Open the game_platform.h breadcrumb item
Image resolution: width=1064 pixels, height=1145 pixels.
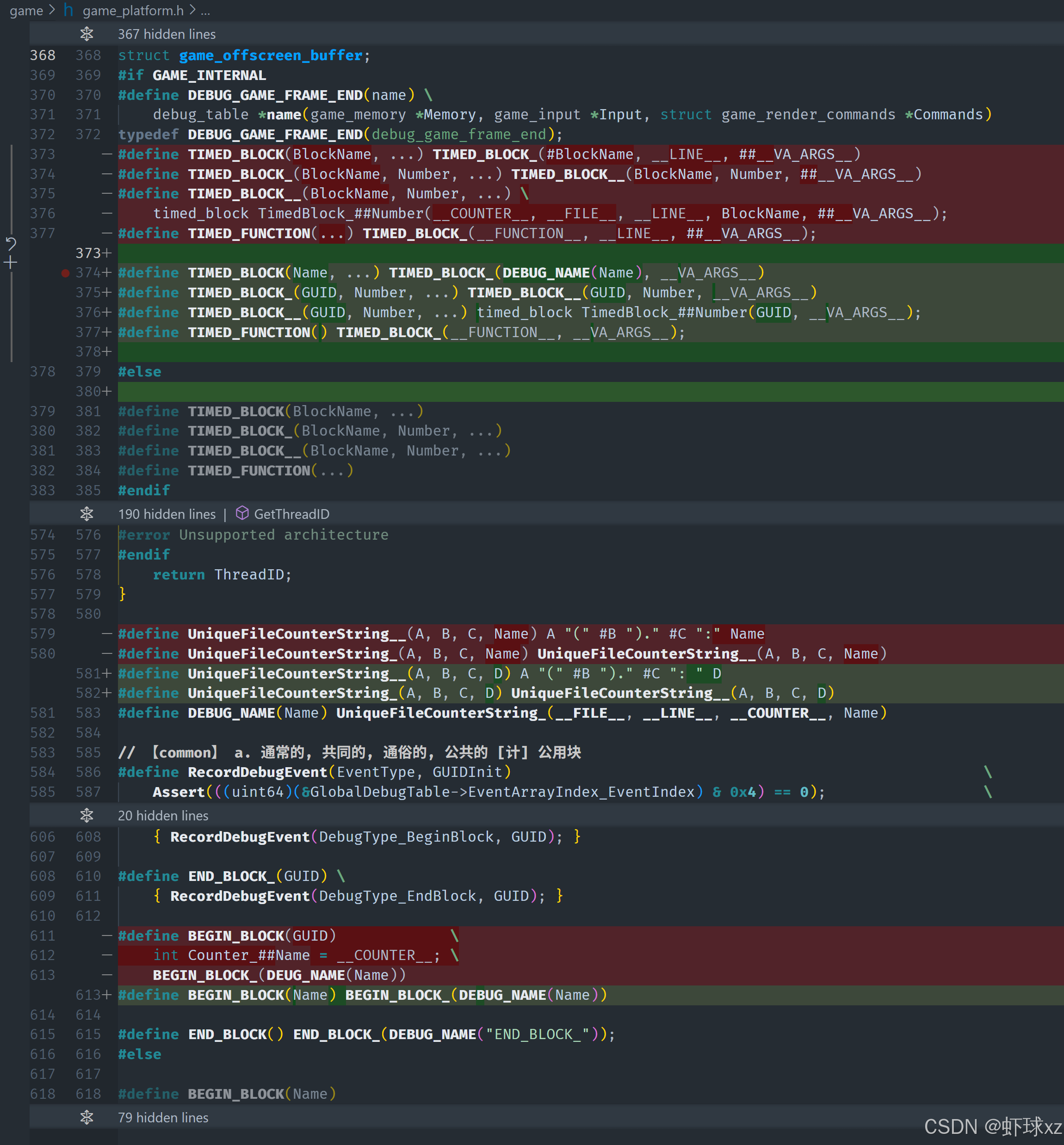[133, 10]
